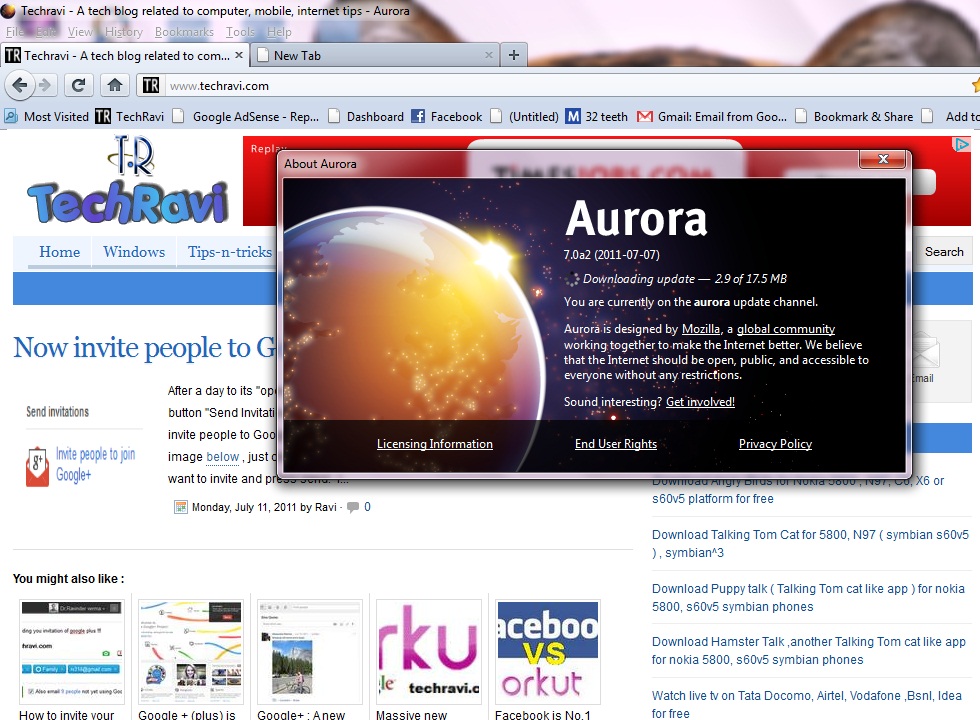
Task: Open the Bookmark & Share bookmark
Action: (x=854, y=116)
